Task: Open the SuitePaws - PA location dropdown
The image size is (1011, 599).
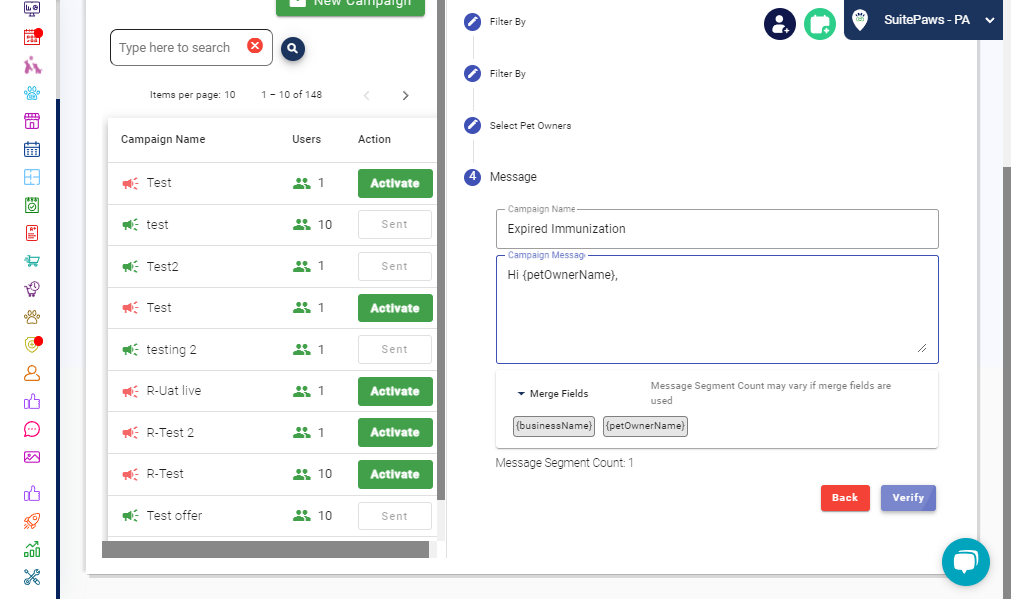Action: (x=923, y=20)
